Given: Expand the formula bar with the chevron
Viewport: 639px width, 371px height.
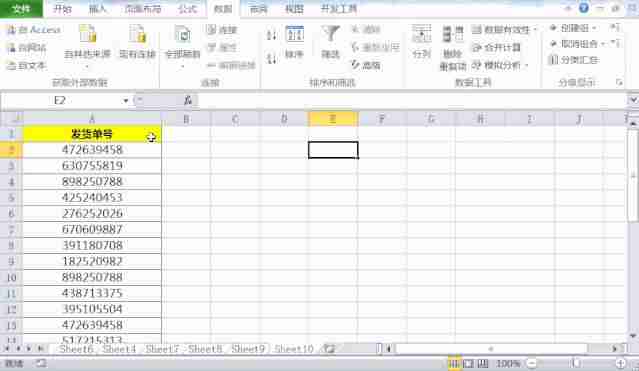Looking at the screenshot, I should (x=633, y=100).
